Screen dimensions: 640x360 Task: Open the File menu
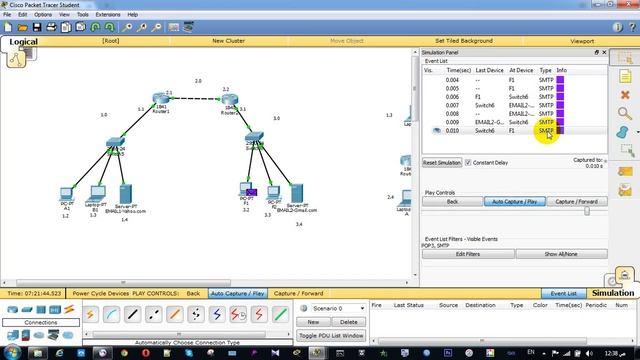click(x=7, y=15)
